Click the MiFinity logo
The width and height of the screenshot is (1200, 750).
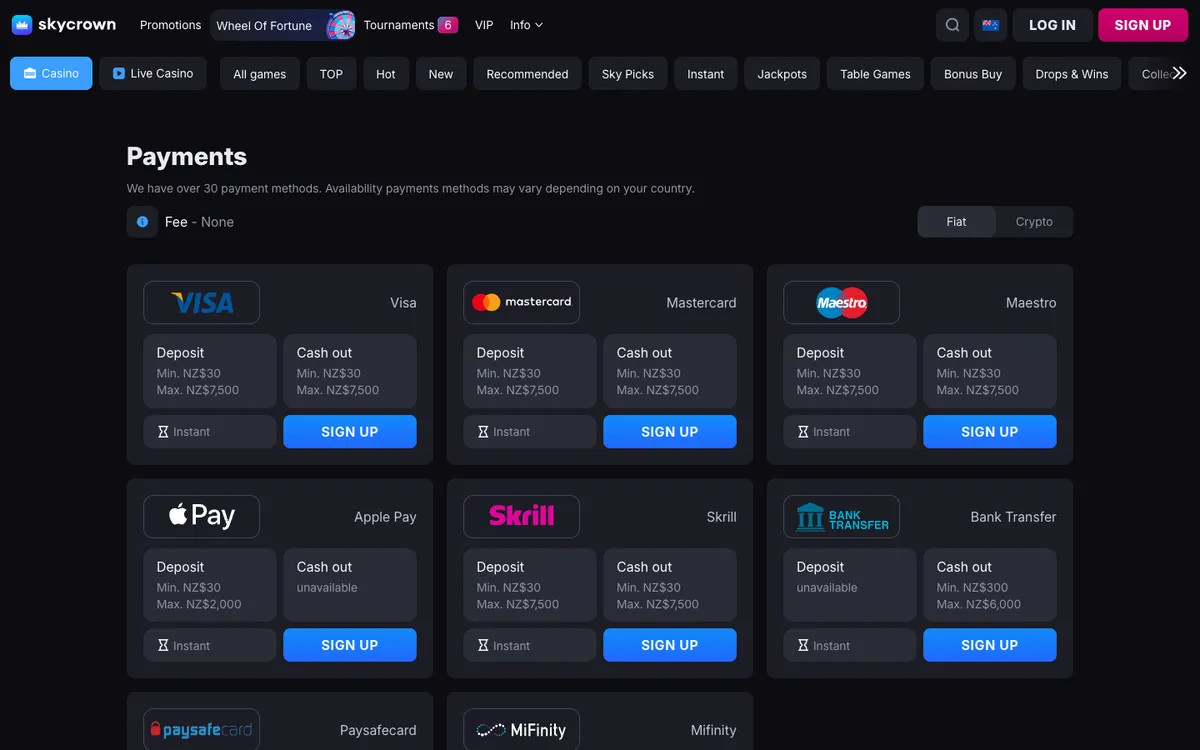coord(521,729)
